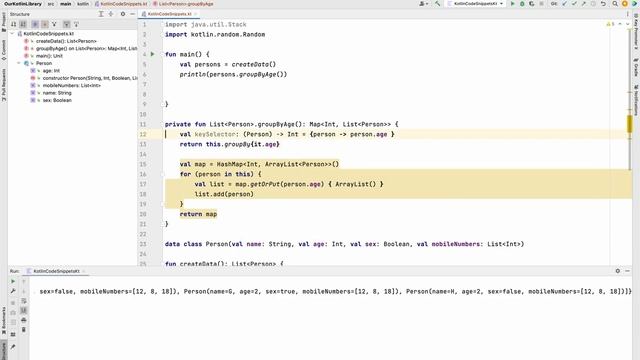Click the orange IDE updates icon
Image resolution: width=640 pixels, height=360 pixels.
pos(624,4)
